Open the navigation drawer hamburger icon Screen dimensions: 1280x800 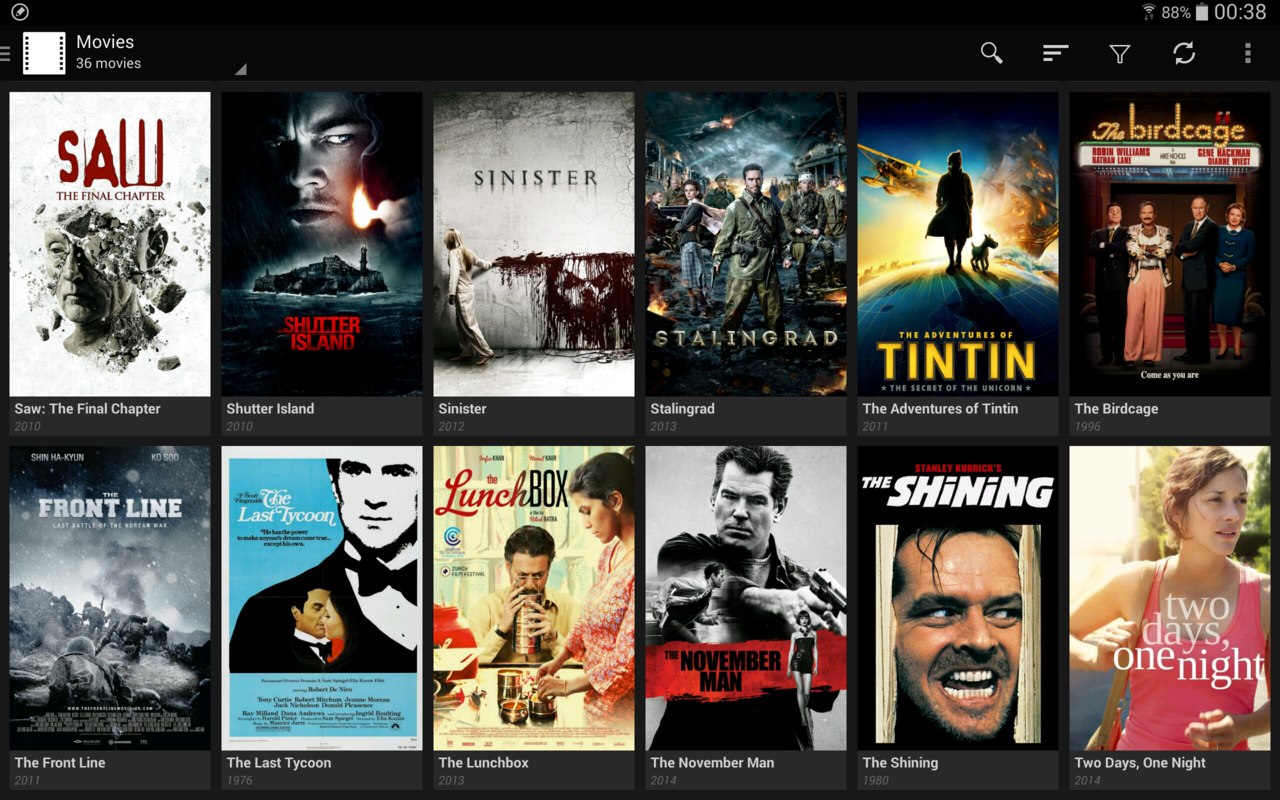pos(5,53)
